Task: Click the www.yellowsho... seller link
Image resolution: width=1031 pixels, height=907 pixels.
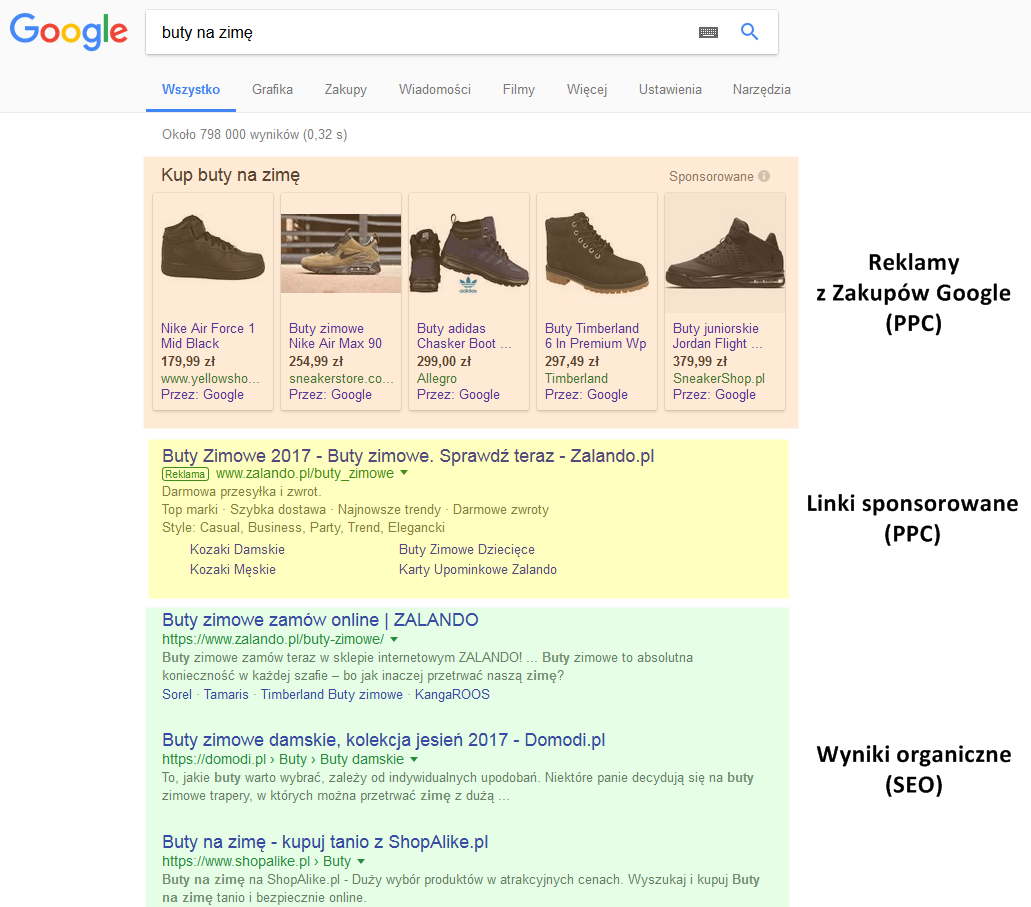Action: pos(210,378)
